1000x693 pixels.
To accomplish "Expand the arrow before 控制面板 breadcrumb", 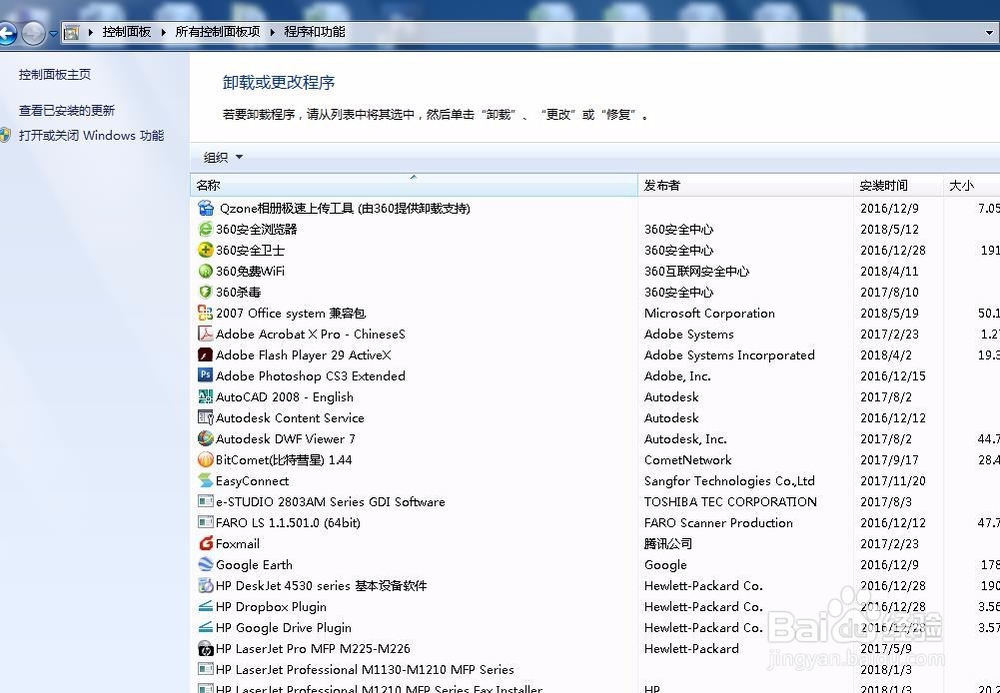I will click(91, 32).
